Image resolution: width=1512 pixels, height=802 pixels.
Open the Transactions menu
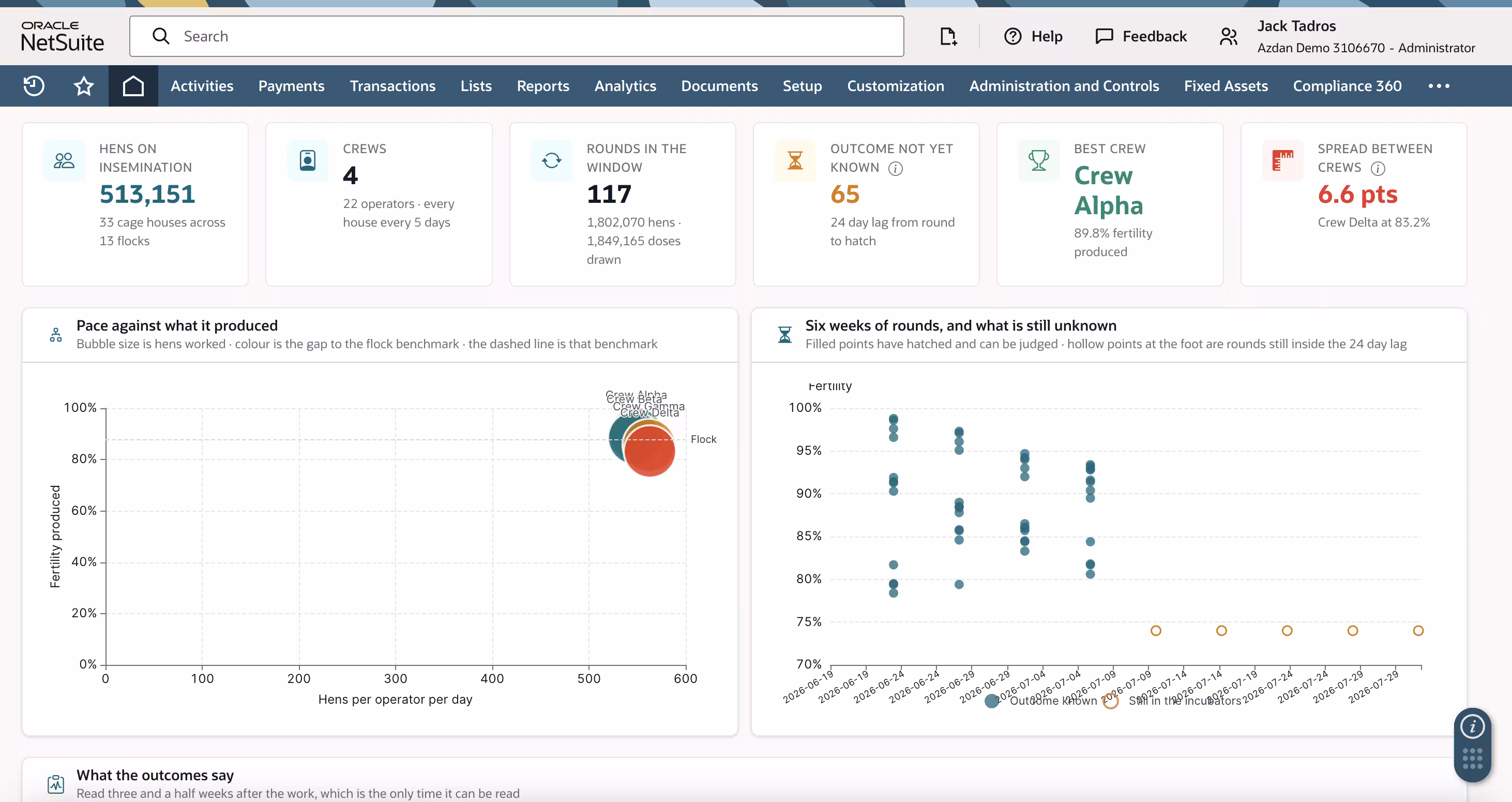[x=392, y=86]
